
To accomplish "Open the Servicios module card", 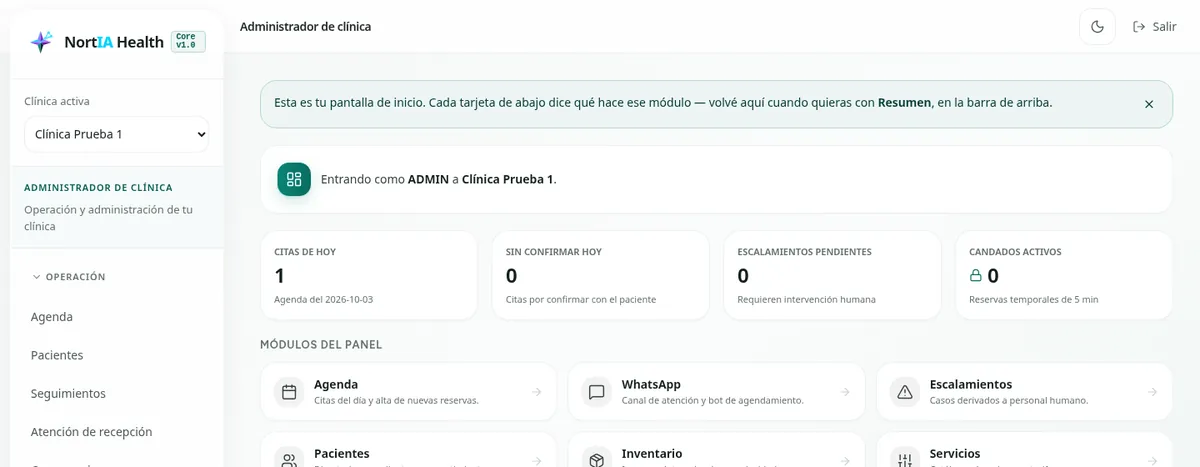I will coord(1024,450).
